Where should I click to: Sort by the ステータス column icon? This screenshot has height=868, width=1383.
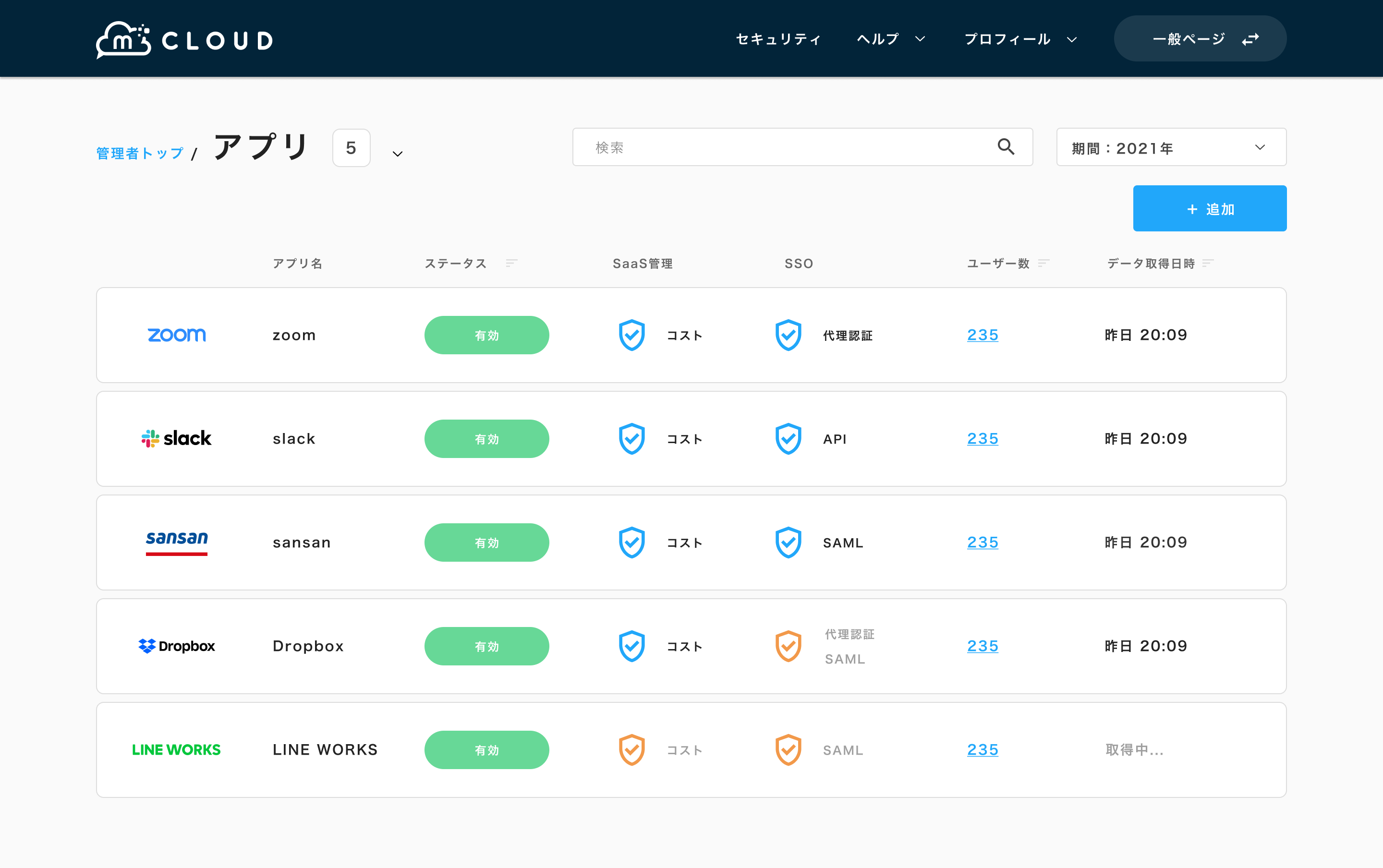coord(511,264)
